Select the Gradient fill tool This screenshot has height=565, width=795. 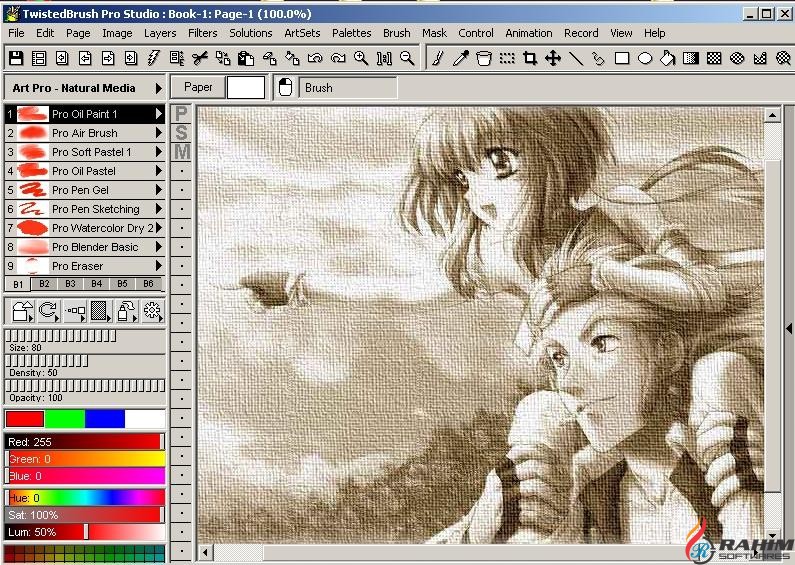[x=691, y=58]
